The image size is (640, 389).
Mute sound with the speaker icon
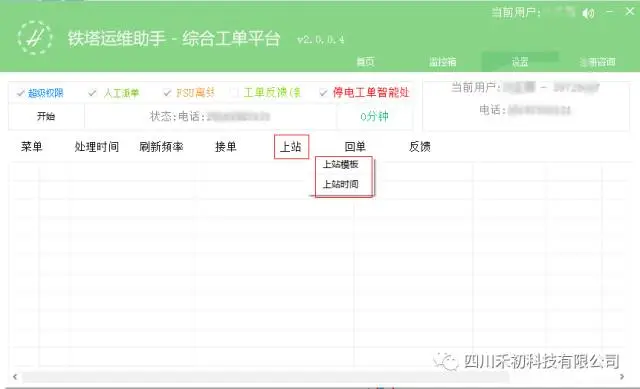click(588, 13)
